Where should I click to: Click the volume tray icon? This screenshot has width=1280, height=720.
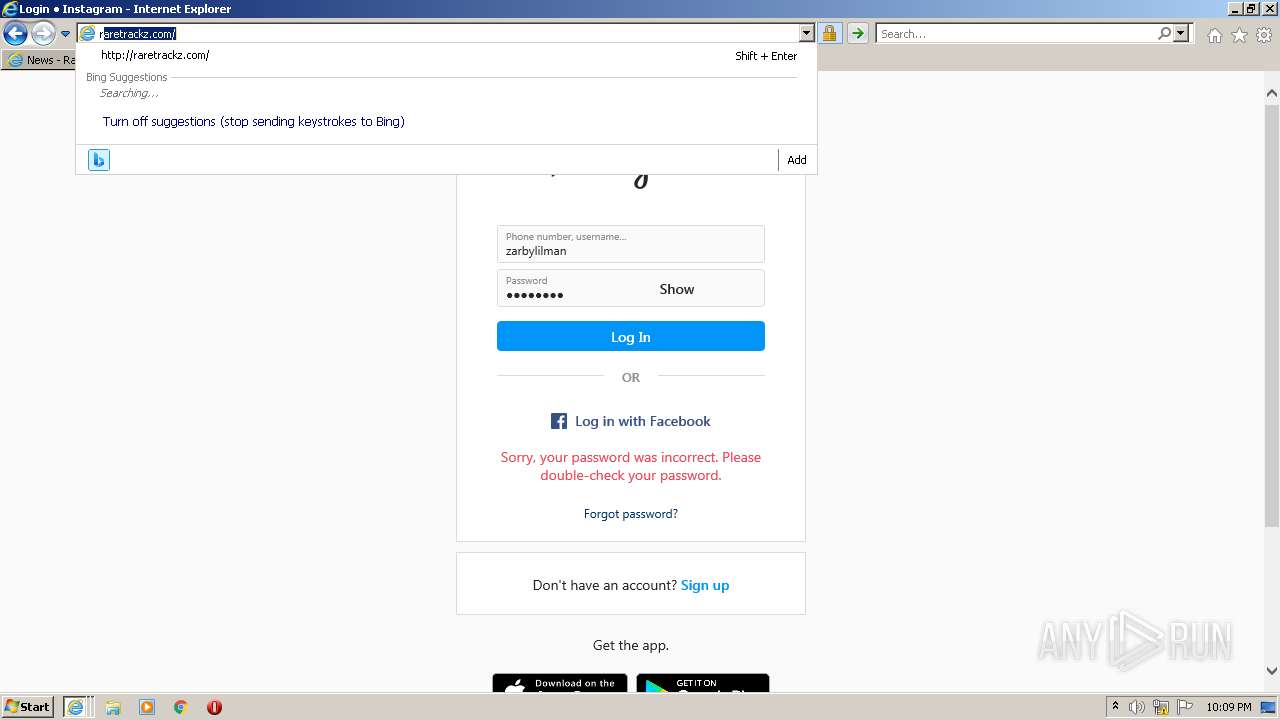coord(1137,707)
